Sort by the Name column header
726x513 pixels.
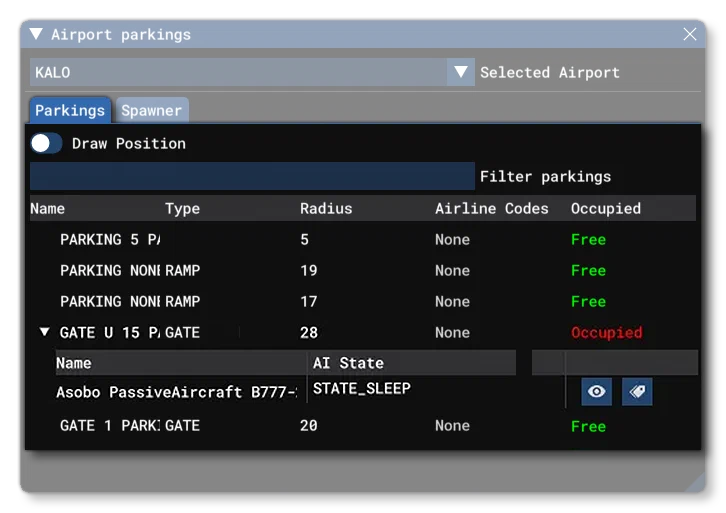click(x=48, y=208)
